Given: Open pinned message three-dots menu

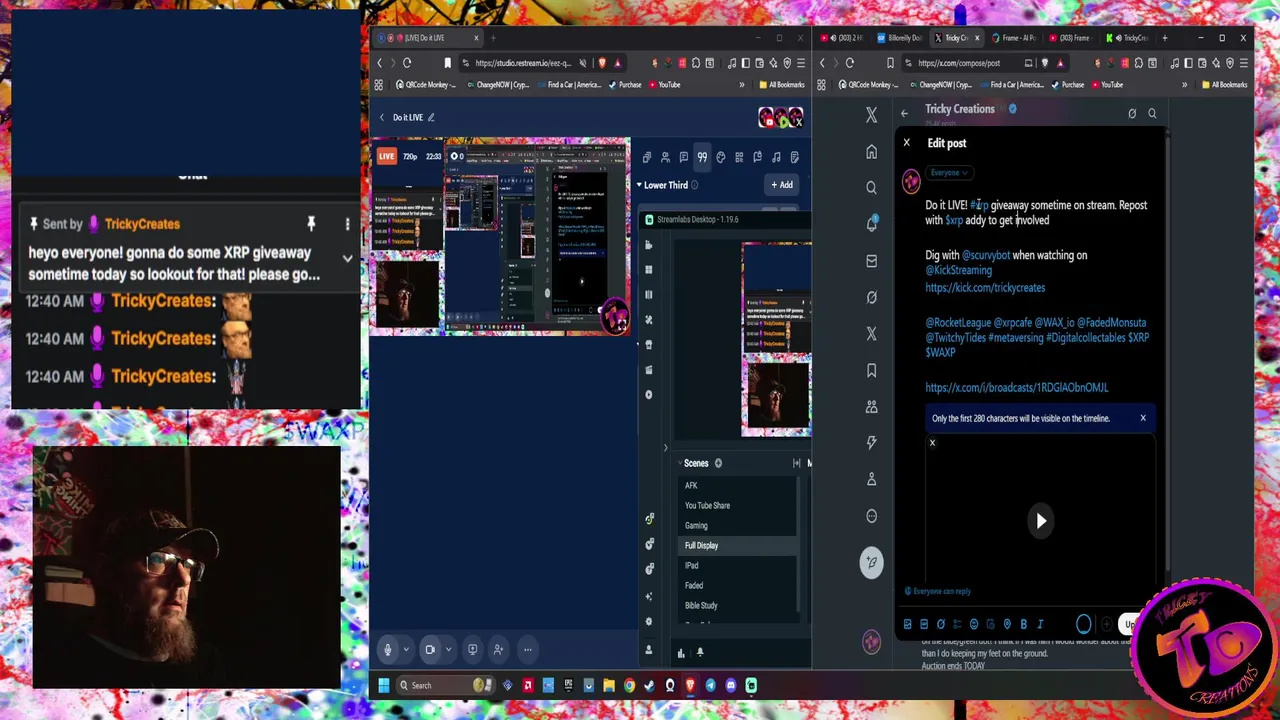Looking at the screenshot, I should pos(347,224).
